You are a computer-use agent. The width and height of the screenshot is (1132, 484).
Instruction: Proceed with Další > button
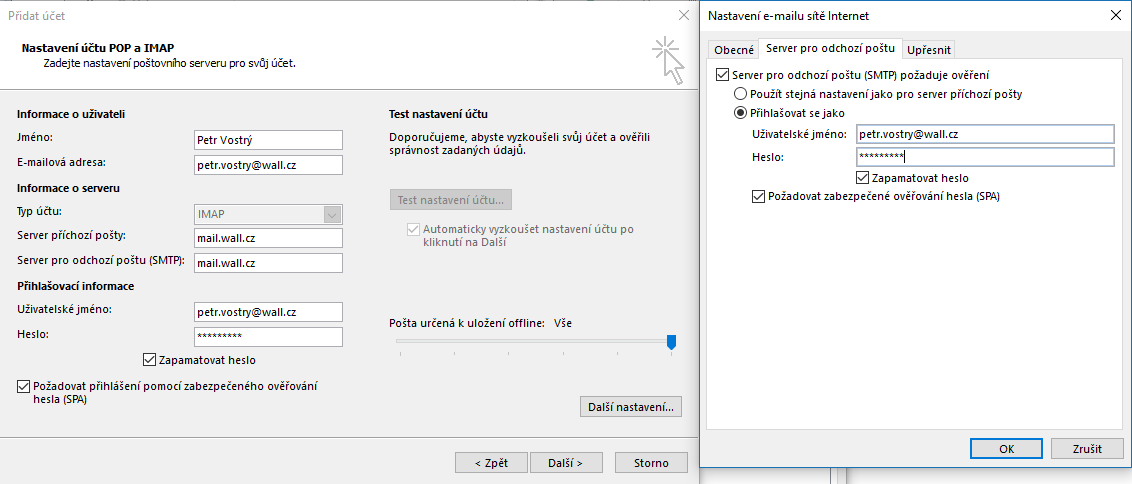567,463
